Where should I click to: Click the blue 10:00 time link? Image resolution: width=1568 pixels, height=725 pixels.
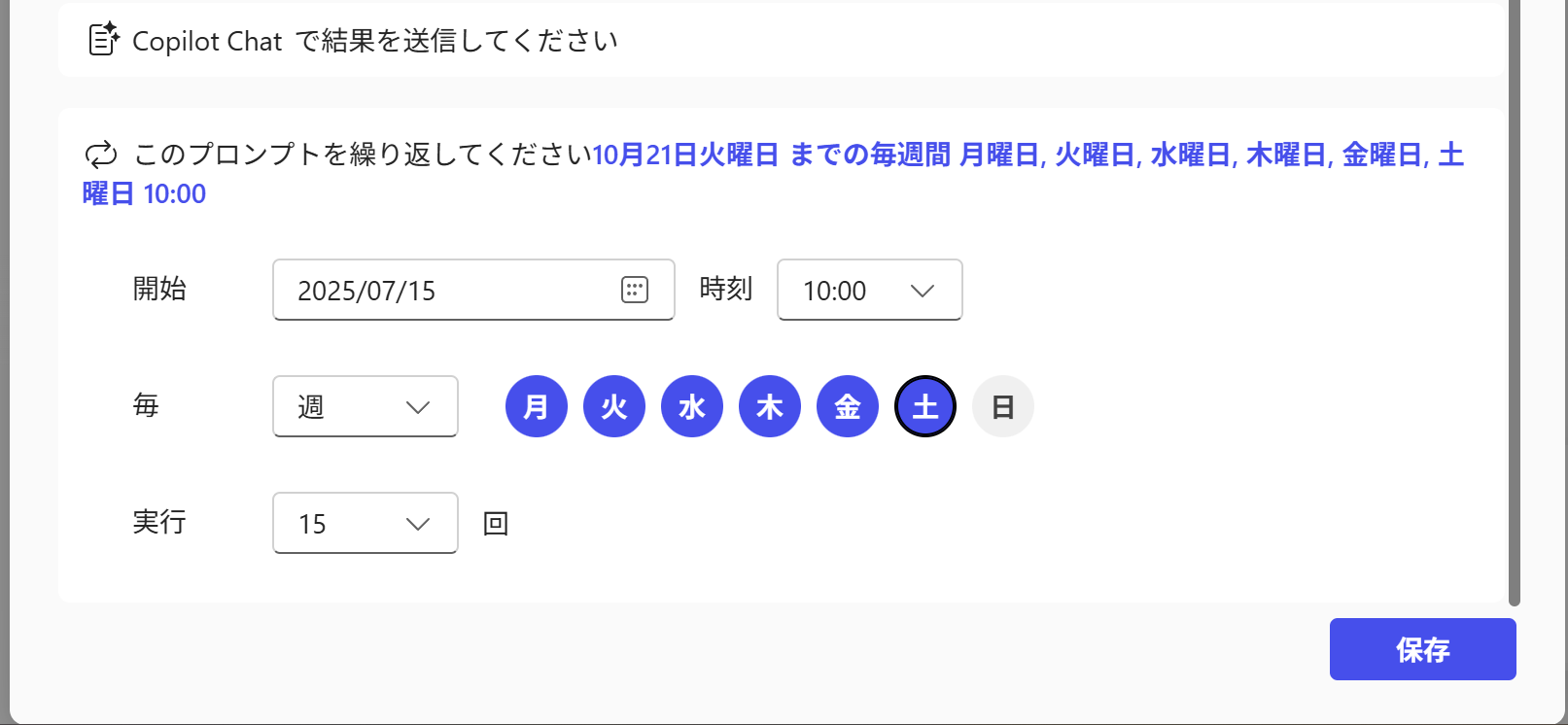pos(175,193)
